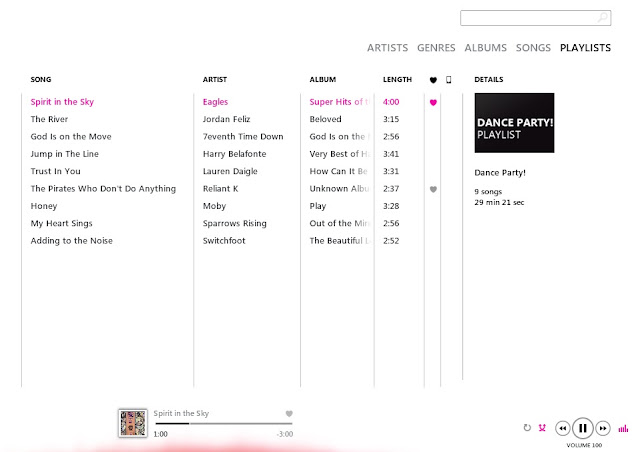Click the previous track button
The width and height of the screenshot is (640, 452).
coord(562,428)
